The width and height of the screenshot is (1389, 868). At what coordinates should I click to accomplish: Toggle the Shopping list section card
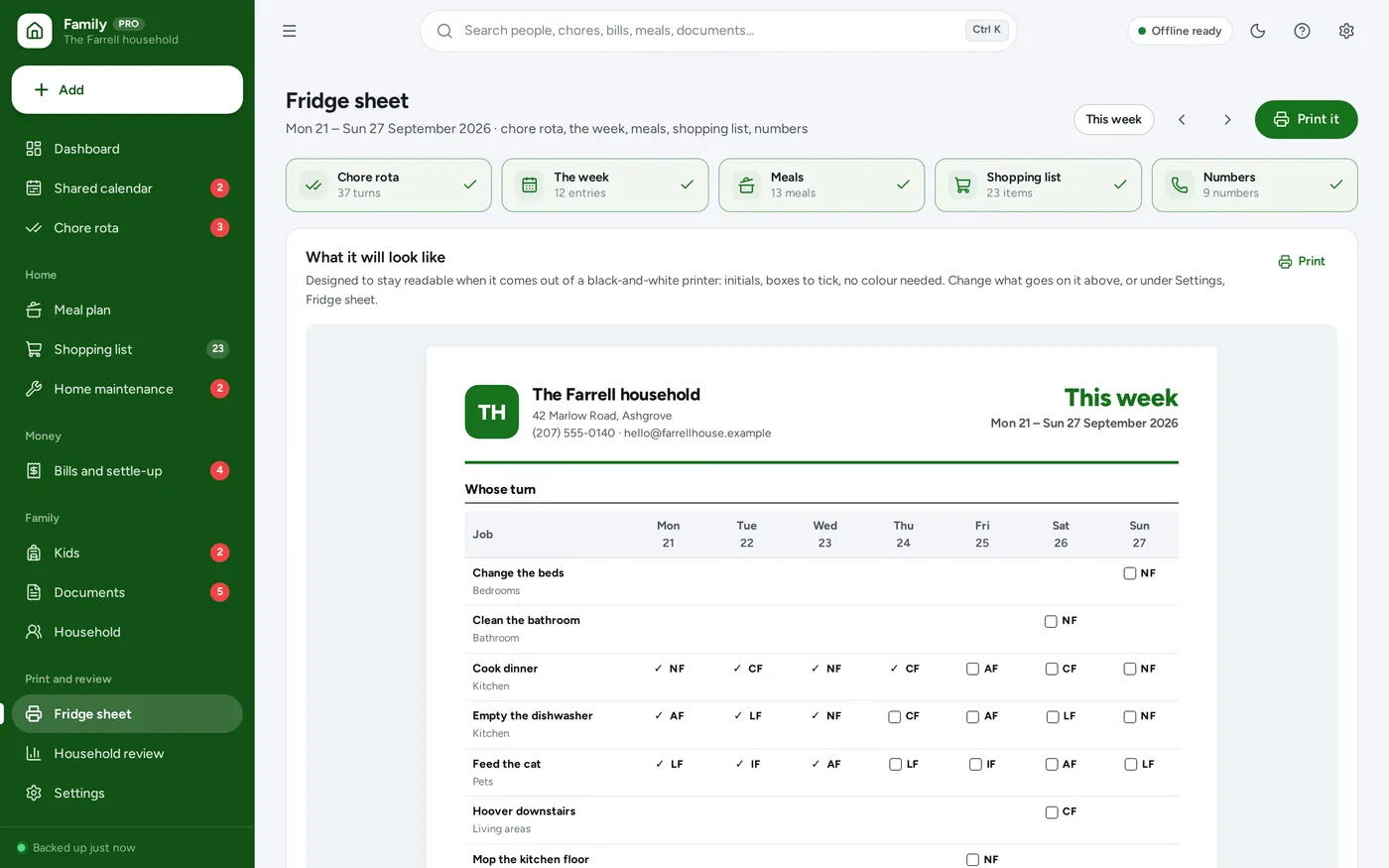1038,185
